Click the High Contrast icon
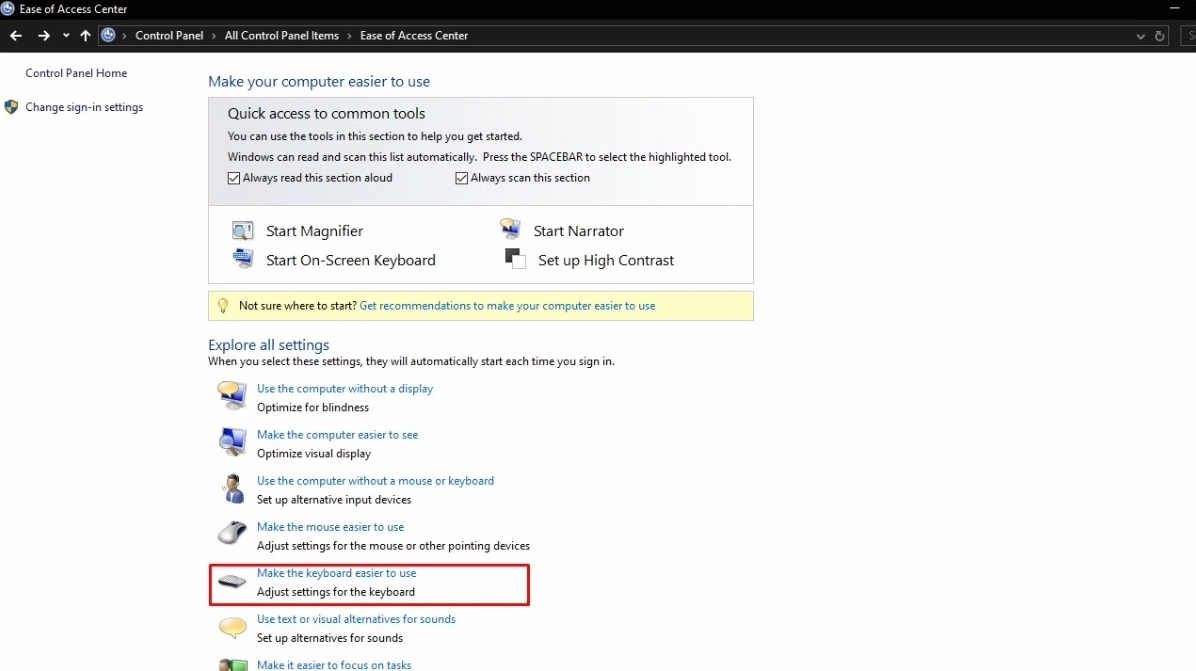 coord(516,259)
